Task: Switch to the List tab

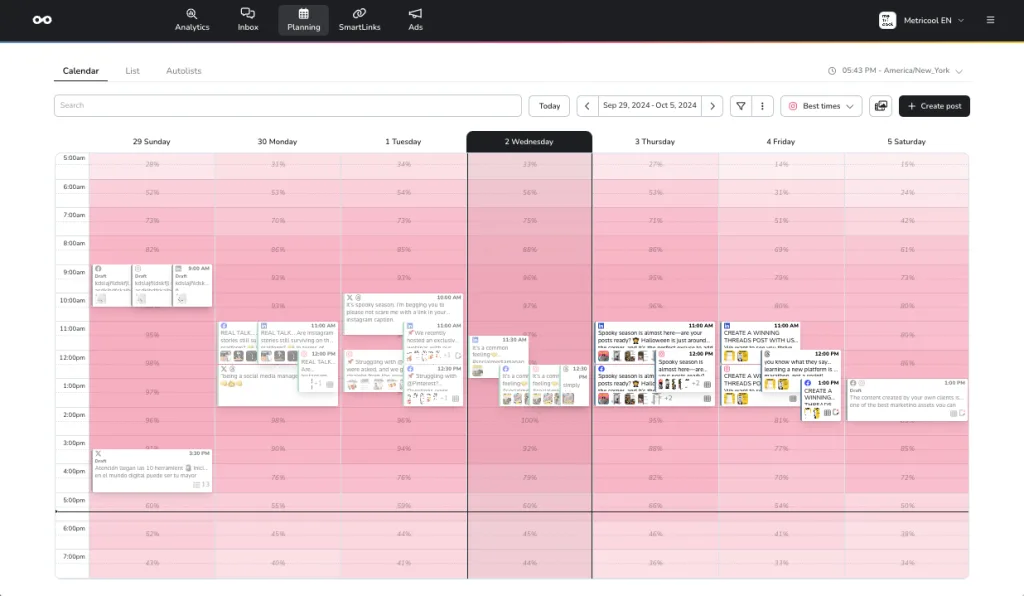Action: coord(132,71)
